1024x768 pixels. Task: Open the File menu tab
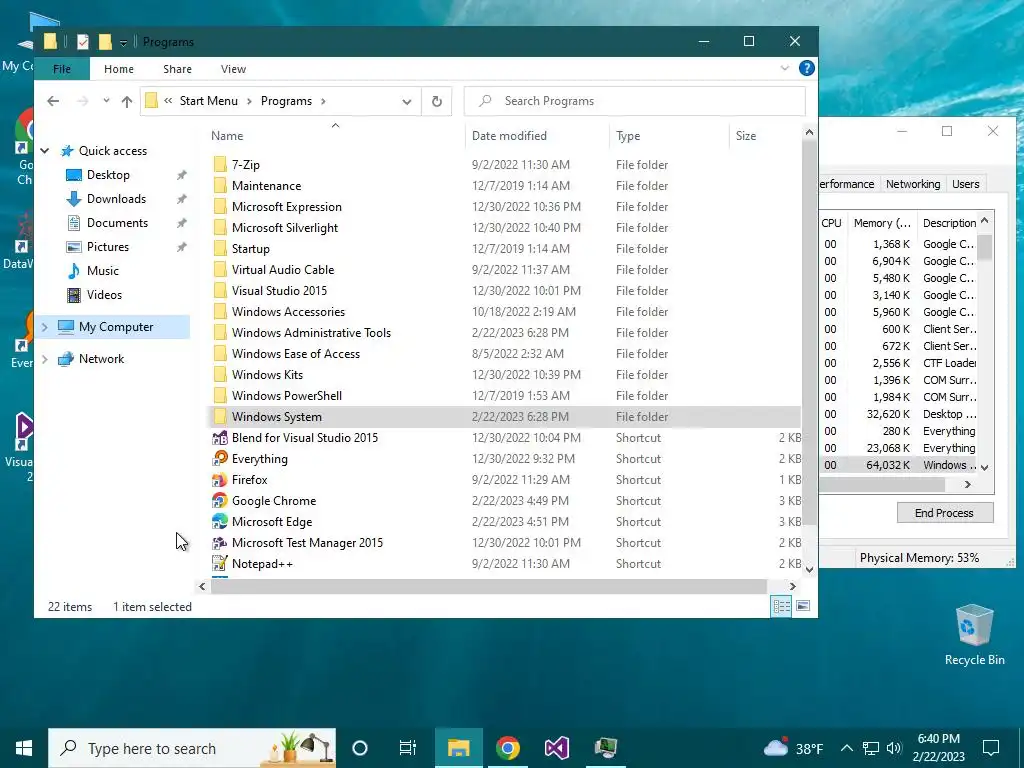click(x=62, y=69)
